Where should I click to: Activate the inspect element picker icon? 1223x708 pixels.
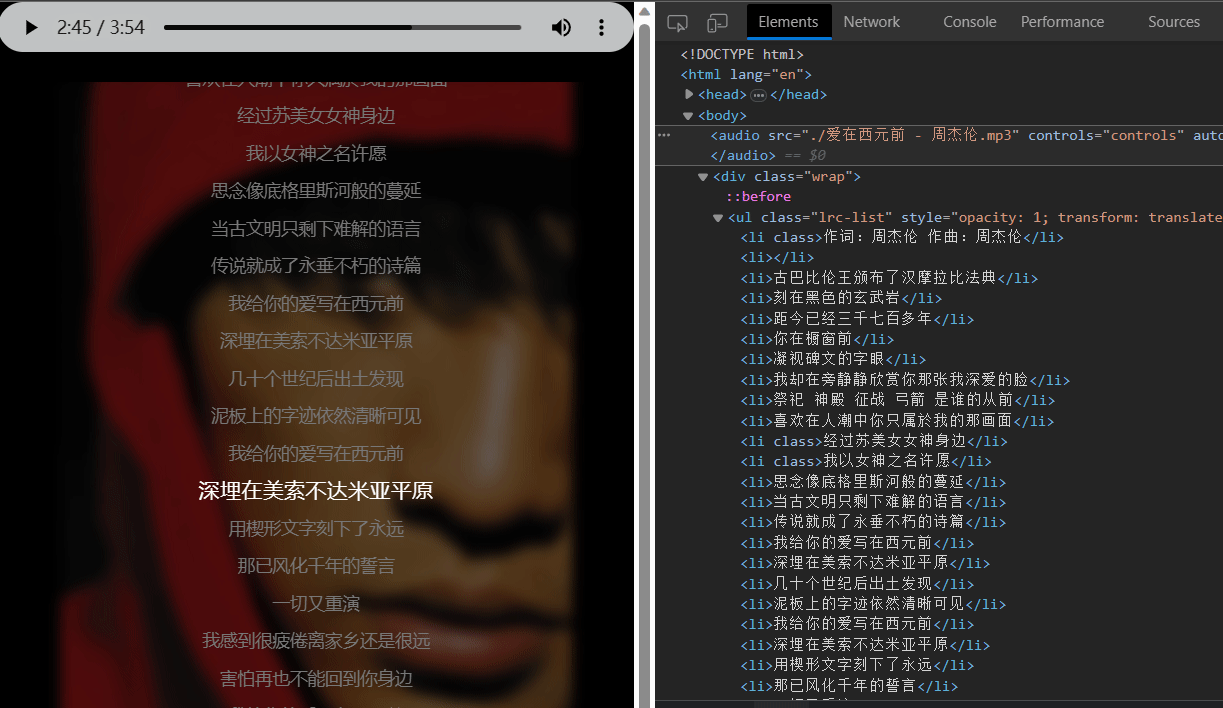pyautogui.click(x=677, y=22)
